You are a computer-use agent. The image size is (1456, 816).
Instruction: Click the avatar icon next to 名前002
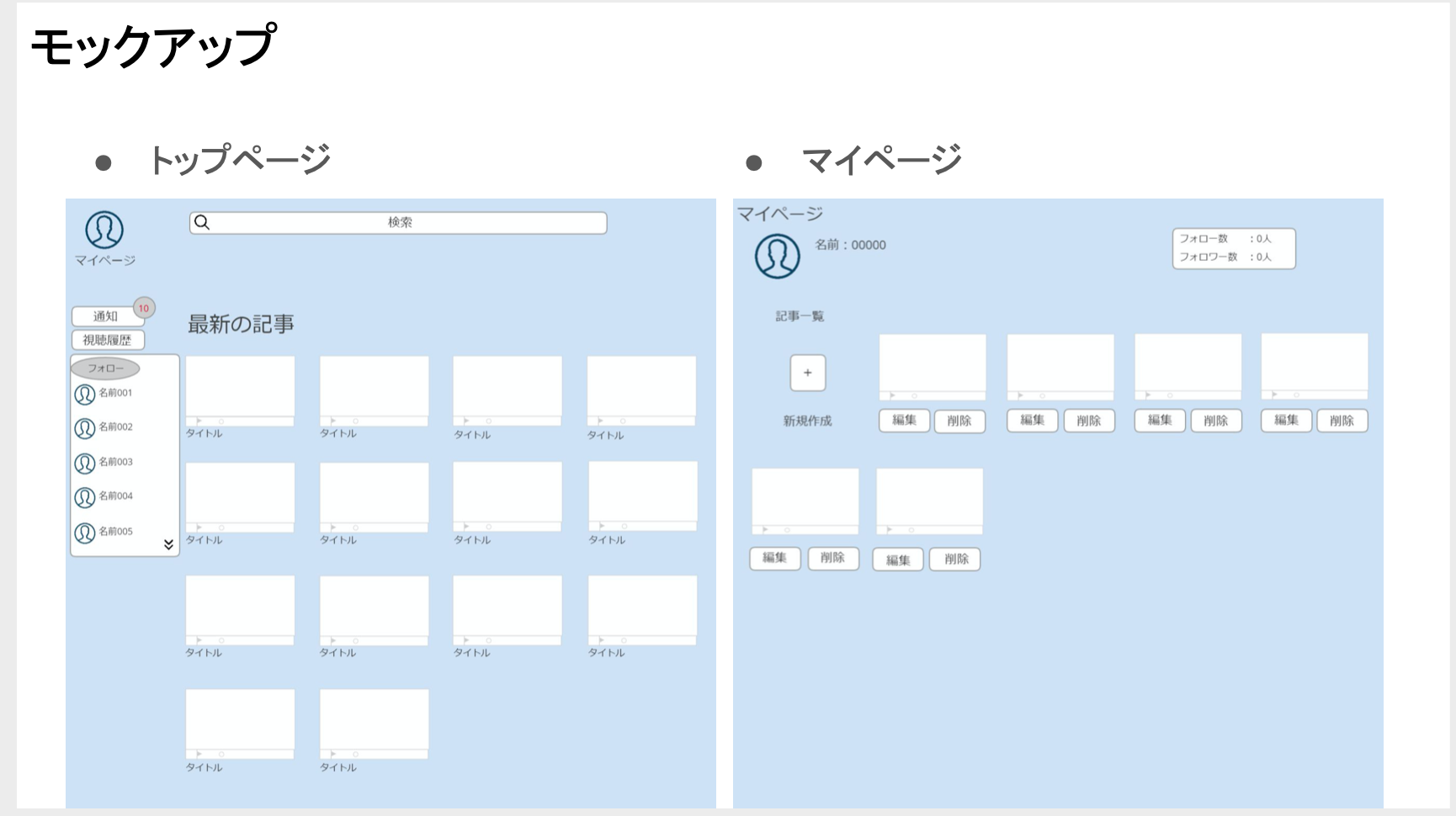click(x=85, y=428)
